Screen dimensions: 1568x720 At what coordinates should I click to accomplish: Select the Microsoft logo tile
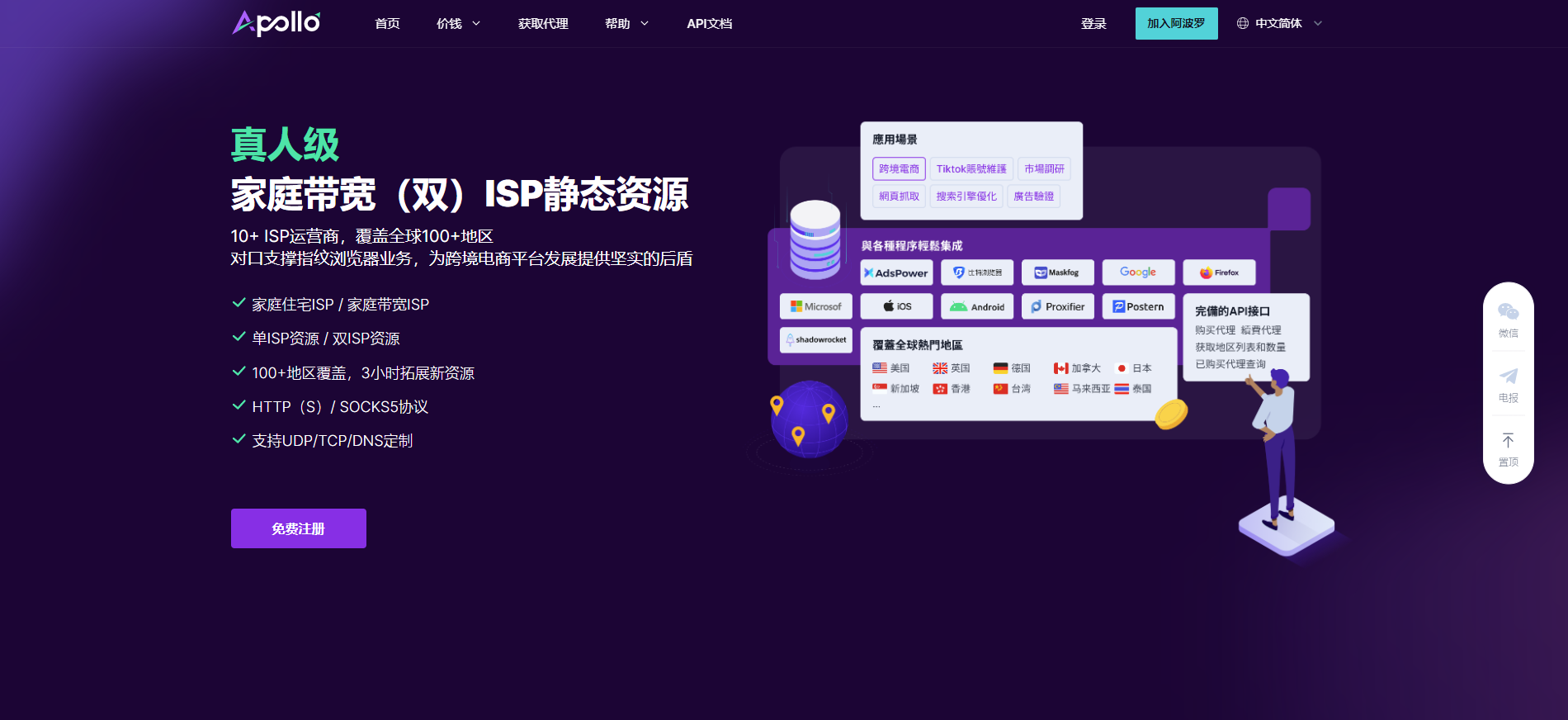816,306
